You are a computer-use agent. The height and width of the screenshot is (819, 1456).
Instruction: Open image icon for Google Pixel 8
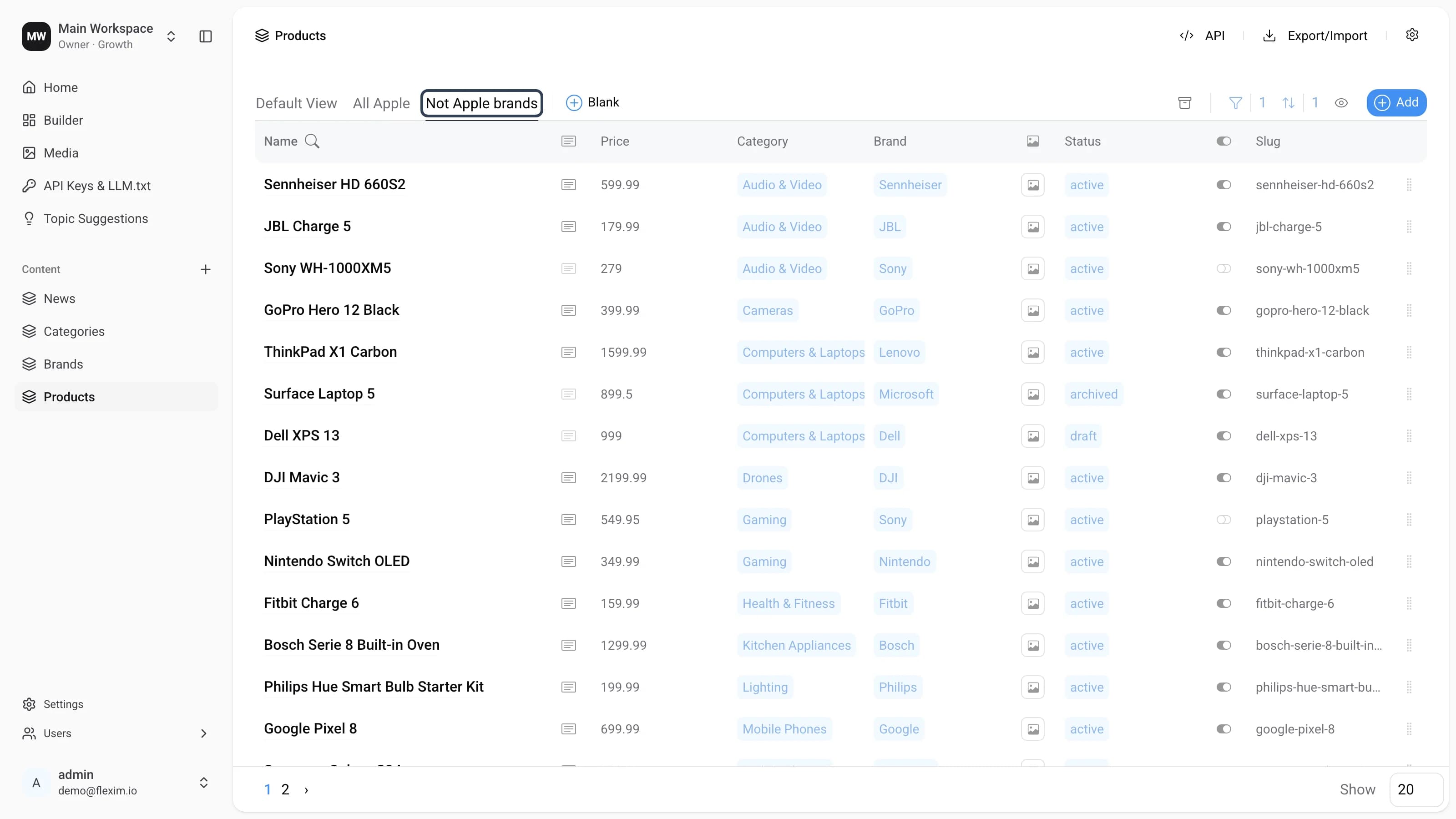pos(1033,728)
